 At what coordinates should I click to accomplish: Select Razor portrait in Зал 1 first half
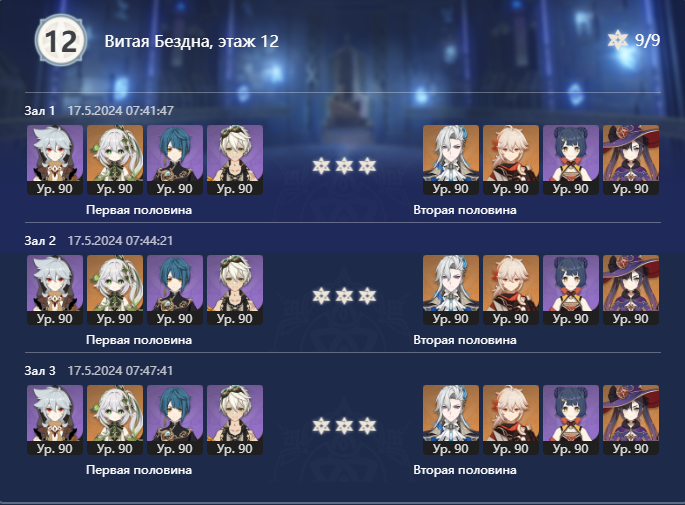(55, 159)
